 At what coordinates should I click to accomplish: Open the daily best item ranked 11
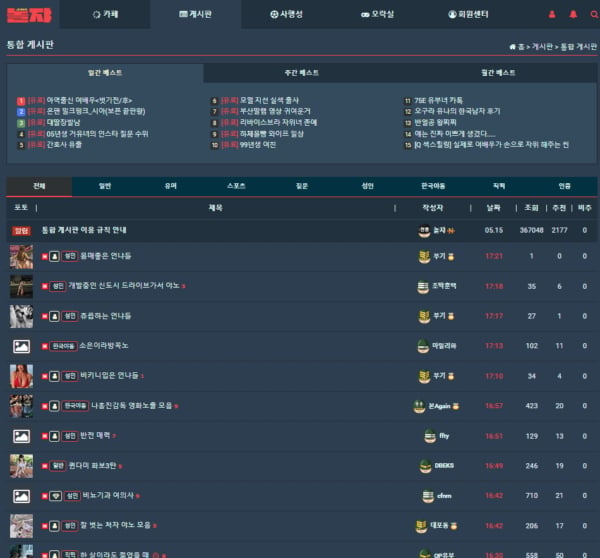click(439, 101)
